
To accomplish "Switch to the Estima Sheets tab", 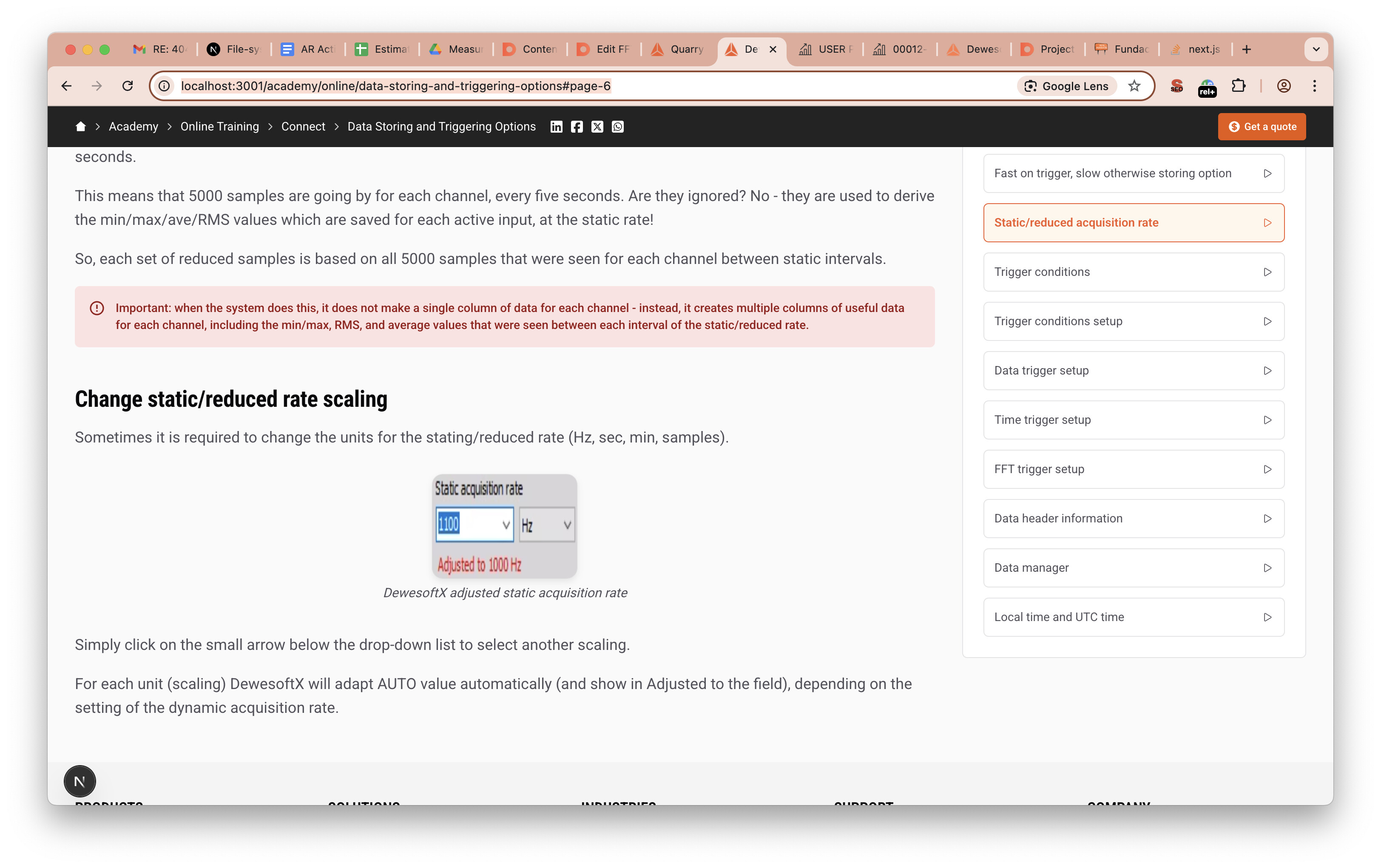I will tap(381, 49).
